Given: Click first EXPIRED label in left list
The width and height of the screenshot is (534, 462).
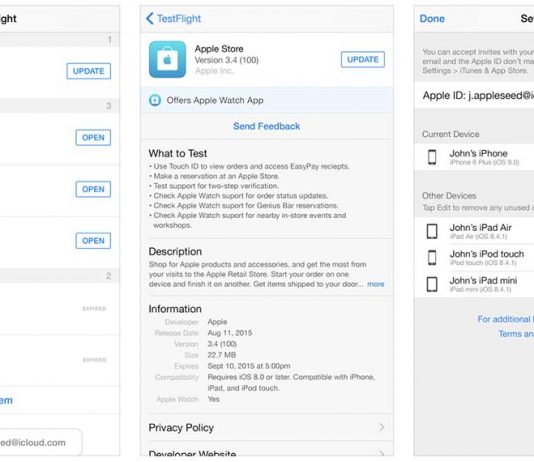Looking at the screenshot, I should pyautogui.click(x=94, y=308).
